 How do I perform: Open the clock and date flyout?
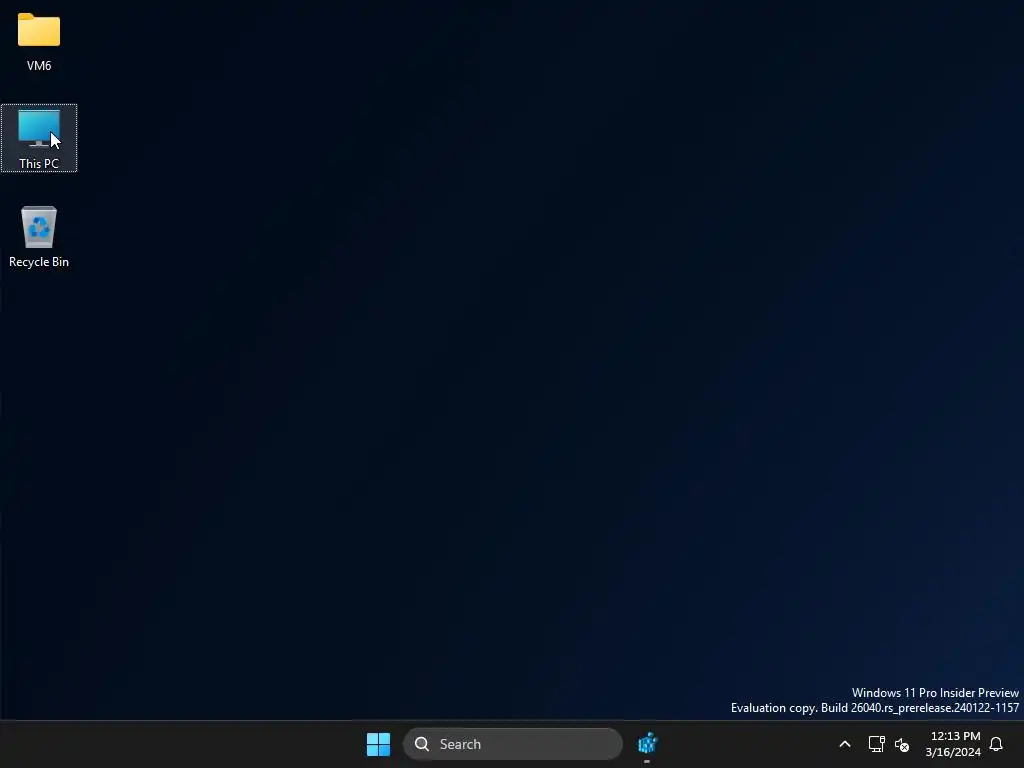(953, 744)
